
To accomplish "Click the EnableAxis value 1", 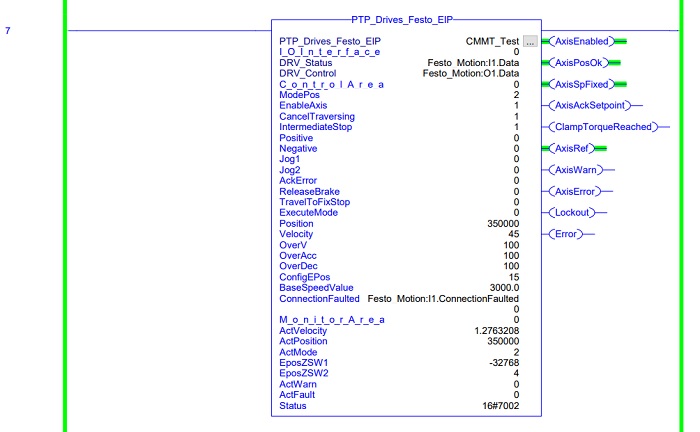I will point(516,106).
